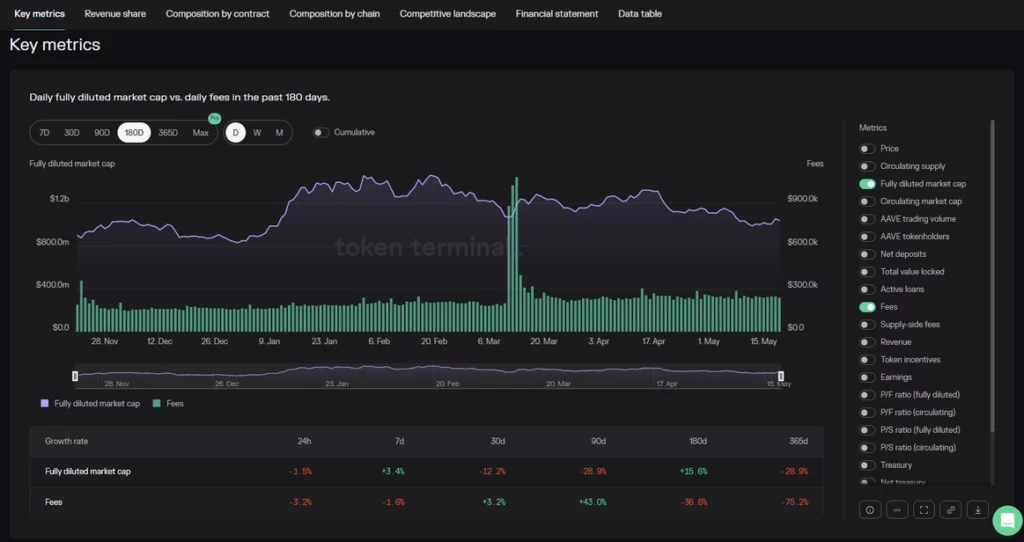Expand chart to fullscreen view
Screen dimensions: 1024x542
(924, 510)
